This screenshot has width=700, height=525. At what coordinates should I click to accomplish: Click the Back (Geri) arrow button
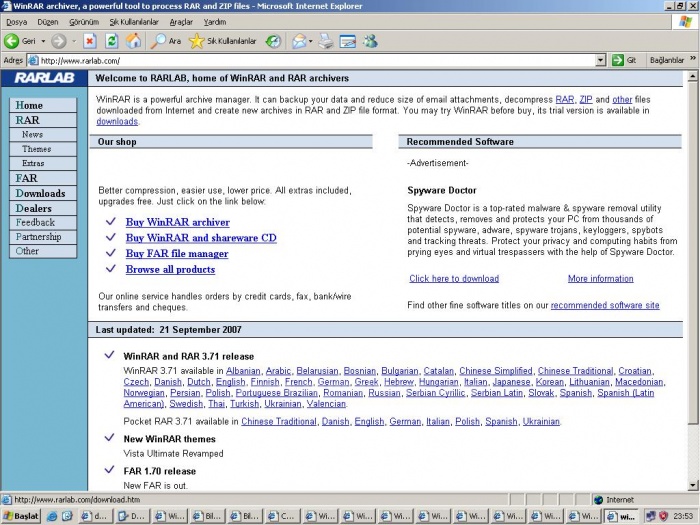(x=13, y=41)
